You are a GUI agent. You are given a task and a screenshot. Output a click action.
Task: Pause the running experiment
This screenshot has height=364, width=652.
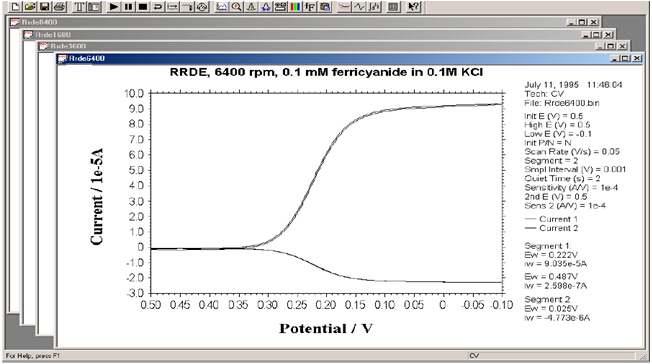[x=128, y=6]
